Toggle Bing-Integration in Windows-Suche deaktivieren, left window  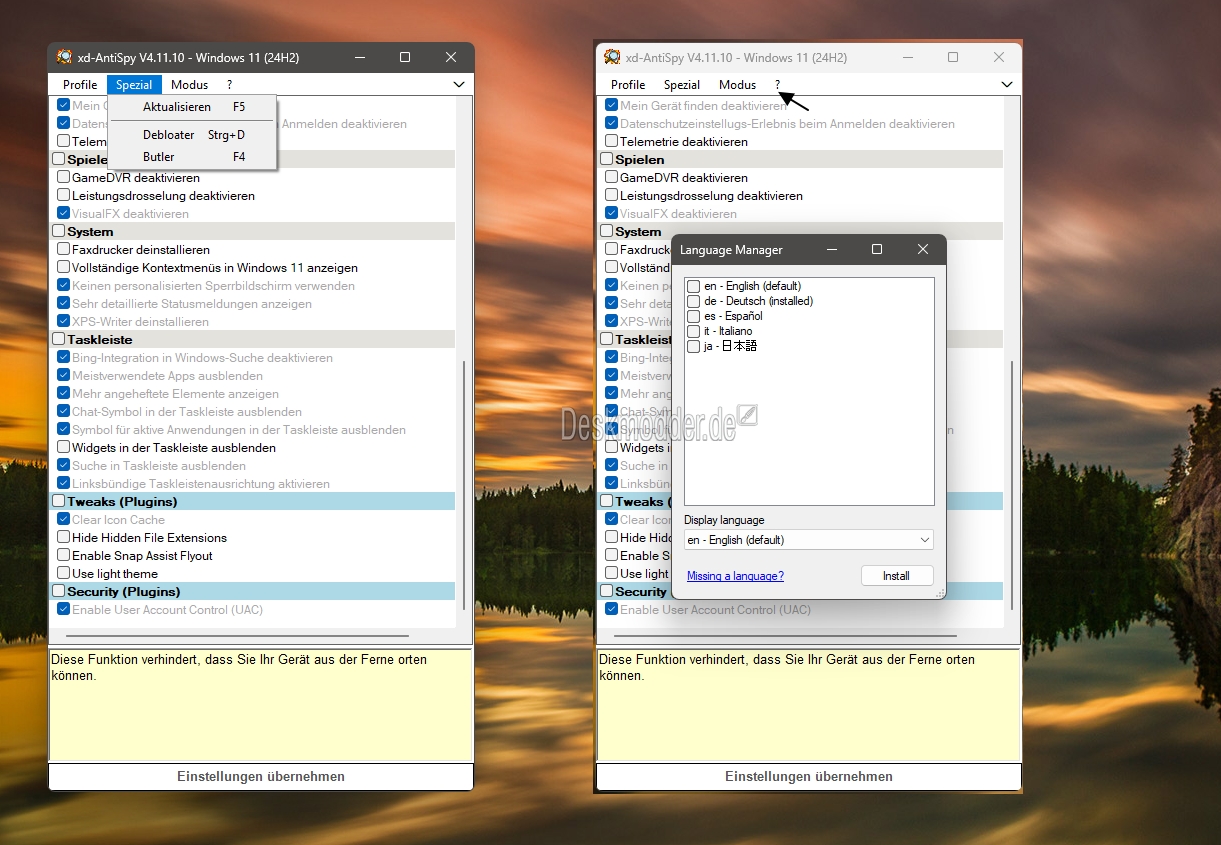[x=64, y=358]
